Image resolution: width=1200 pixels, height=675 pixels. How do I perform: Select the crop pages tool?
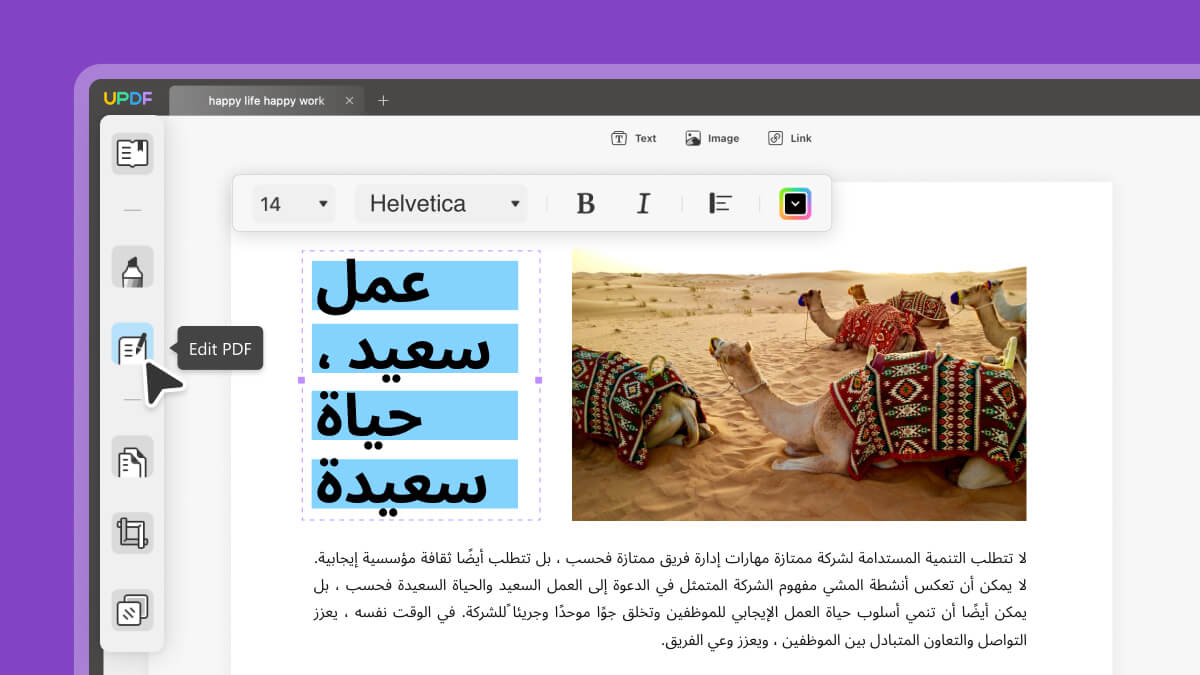[x=133, y=533]
